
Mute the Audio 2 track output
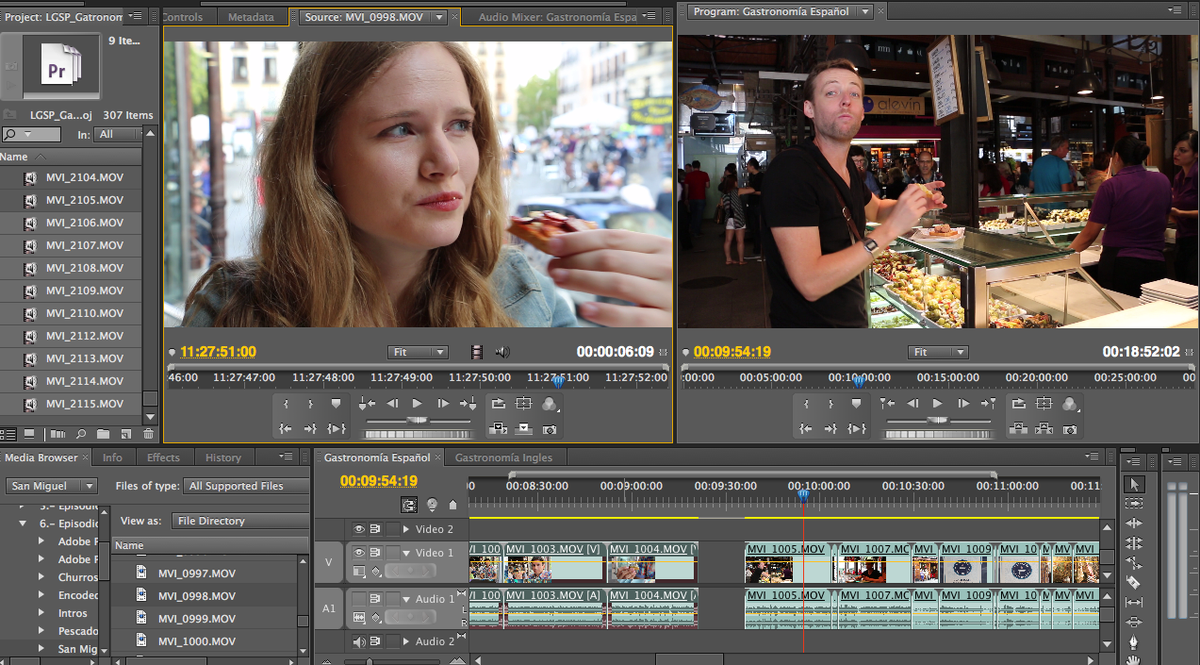coord(358,641)
